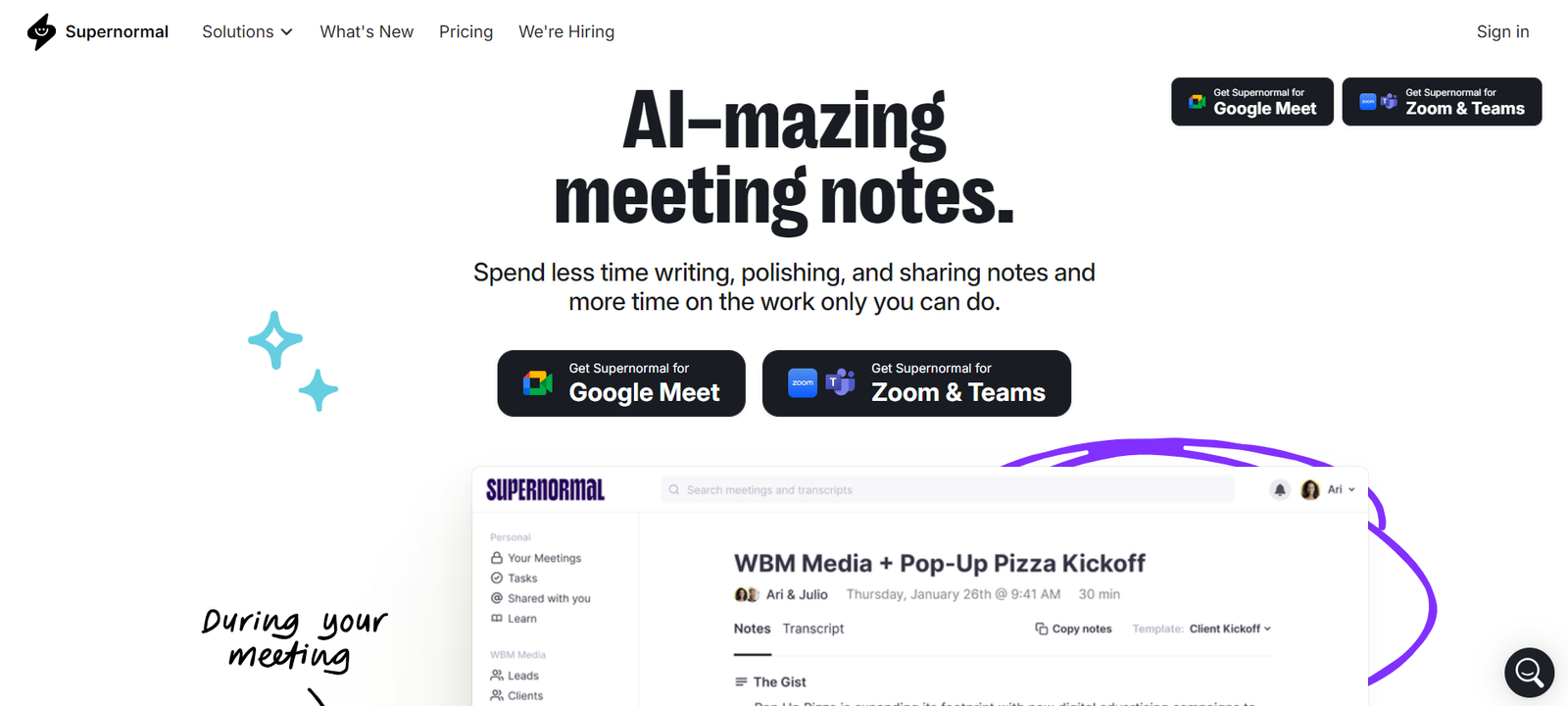Expand the Ari account dropdown chevron
Screen dimensions: 1568x706
pos(1351,489)
